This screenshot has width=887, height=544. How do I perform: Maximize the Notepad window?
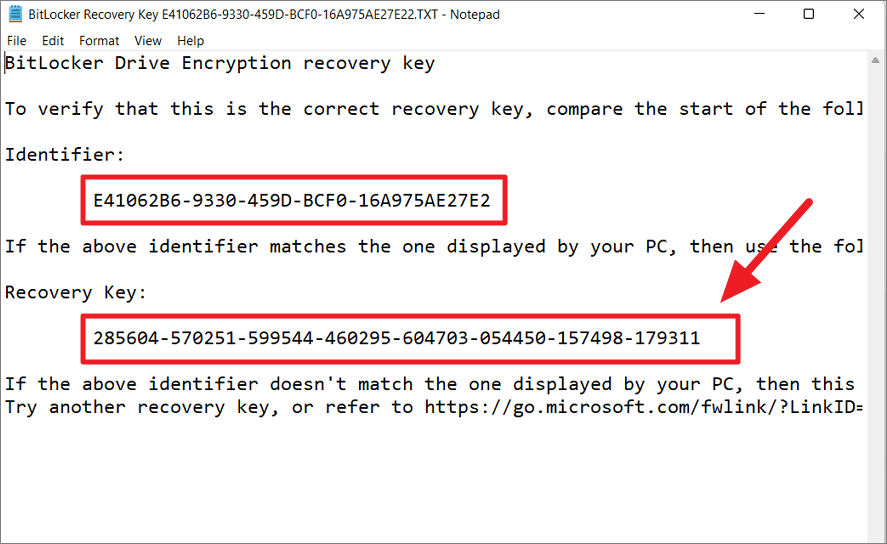809,14
